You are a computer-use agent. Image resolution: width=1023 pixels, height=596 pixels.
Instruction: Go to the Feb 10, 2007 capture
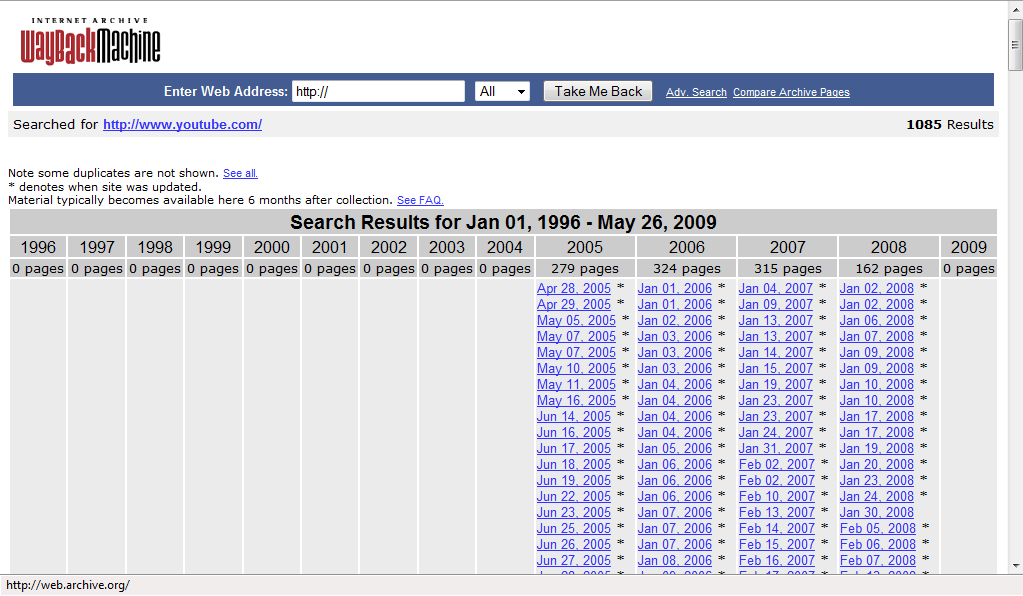776,496
